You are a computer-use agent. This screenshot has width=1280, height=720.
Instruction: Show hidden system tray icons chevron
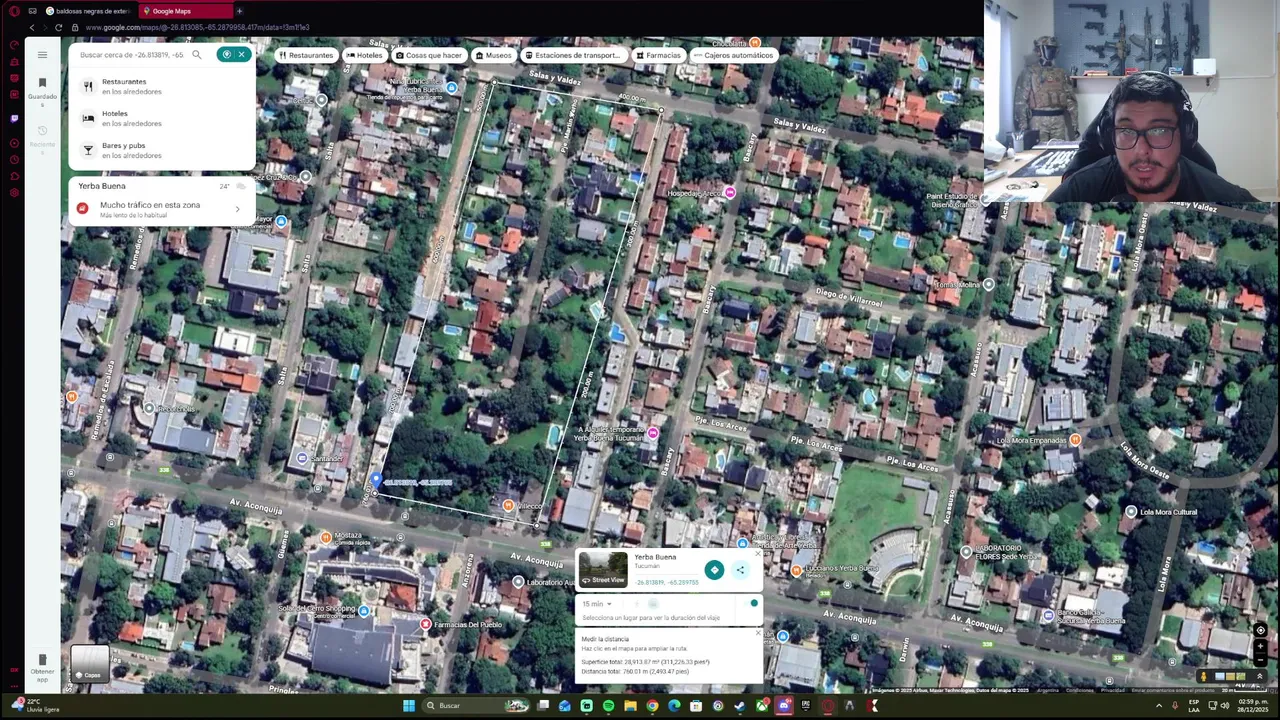tap(1160, 706)
